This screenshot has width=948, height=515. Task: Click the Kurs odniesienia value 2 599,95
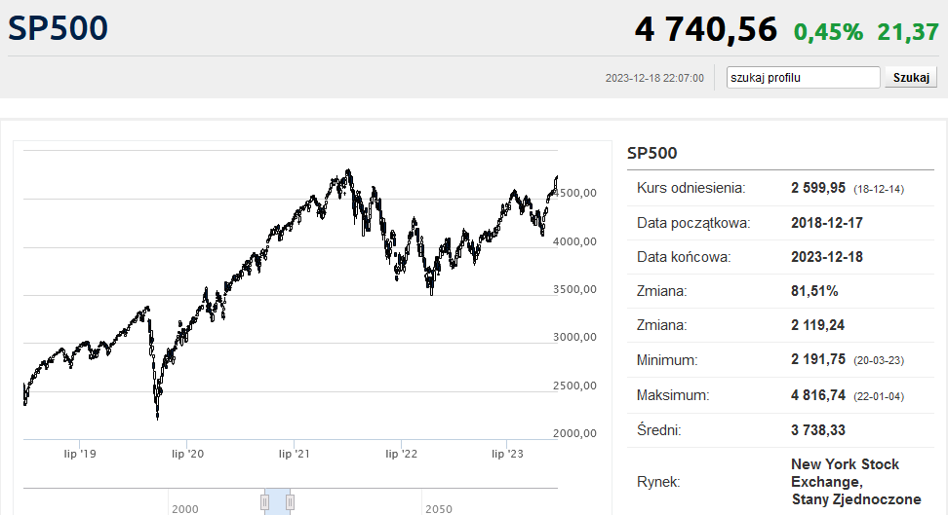coord(818,188)
